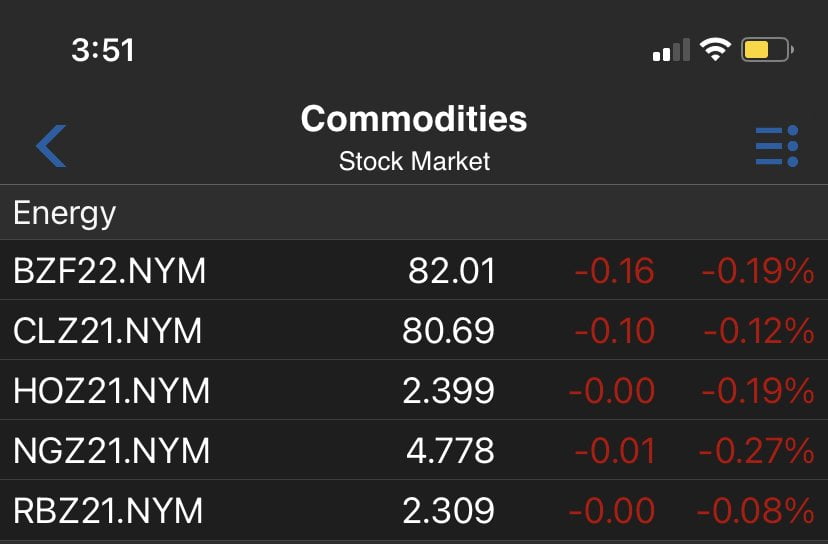Tap the -0.19% change for BZF22
This screenshot has width=828, height=544.
click(x=757, y=271)
